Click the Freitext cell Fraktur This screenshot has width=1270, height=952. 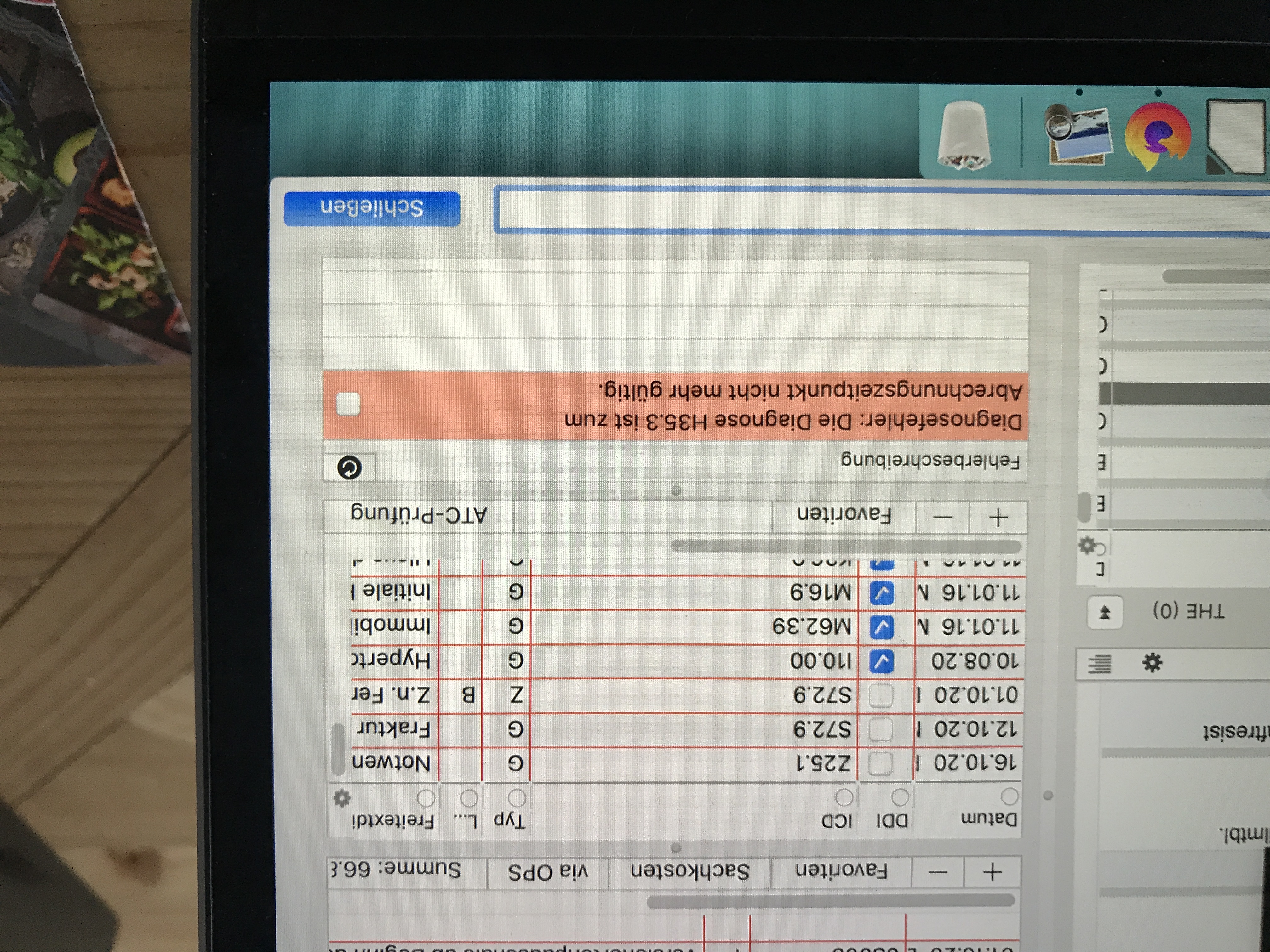coord(393,729)
